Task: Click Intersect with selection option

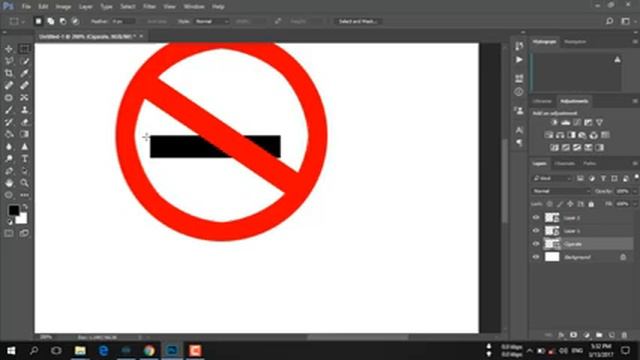Action: click(x=75, y=21)
